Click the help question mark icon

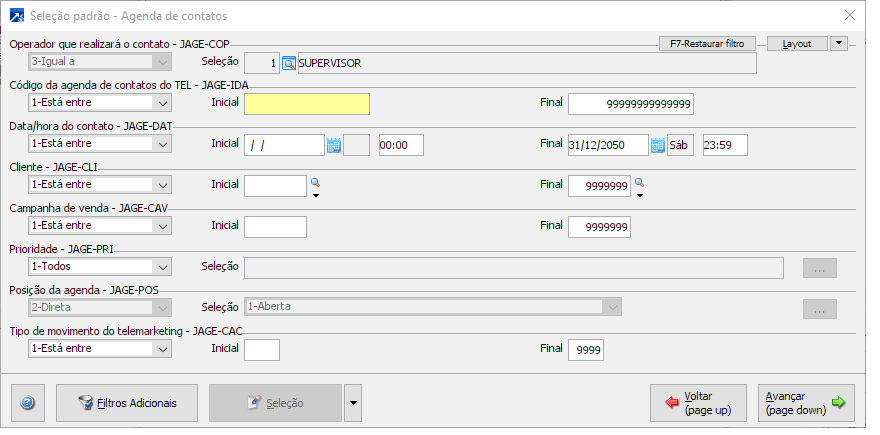[x=28, y=402]
